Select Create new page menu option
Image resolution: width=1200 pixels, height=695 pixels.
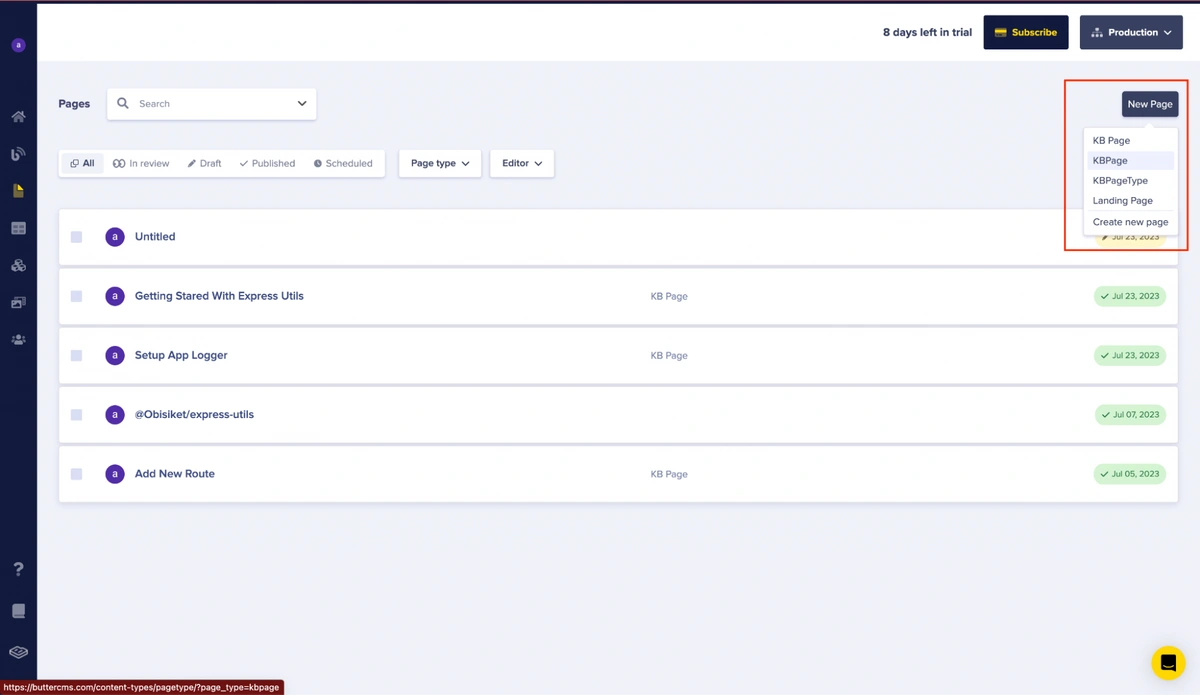(x=1130, y=222)
